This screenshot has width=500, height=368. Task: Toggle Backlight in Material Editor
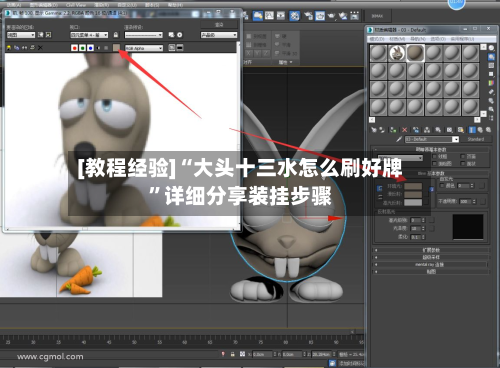(x=491, y=57)
